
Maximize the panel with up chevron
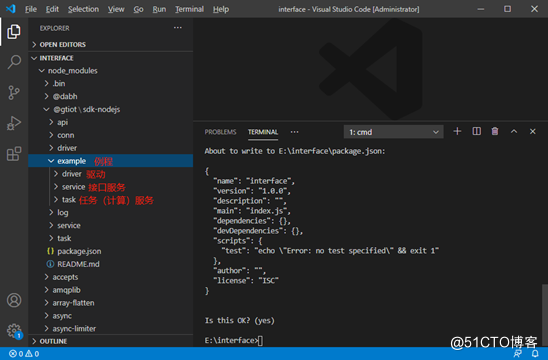tap(514, 131)
